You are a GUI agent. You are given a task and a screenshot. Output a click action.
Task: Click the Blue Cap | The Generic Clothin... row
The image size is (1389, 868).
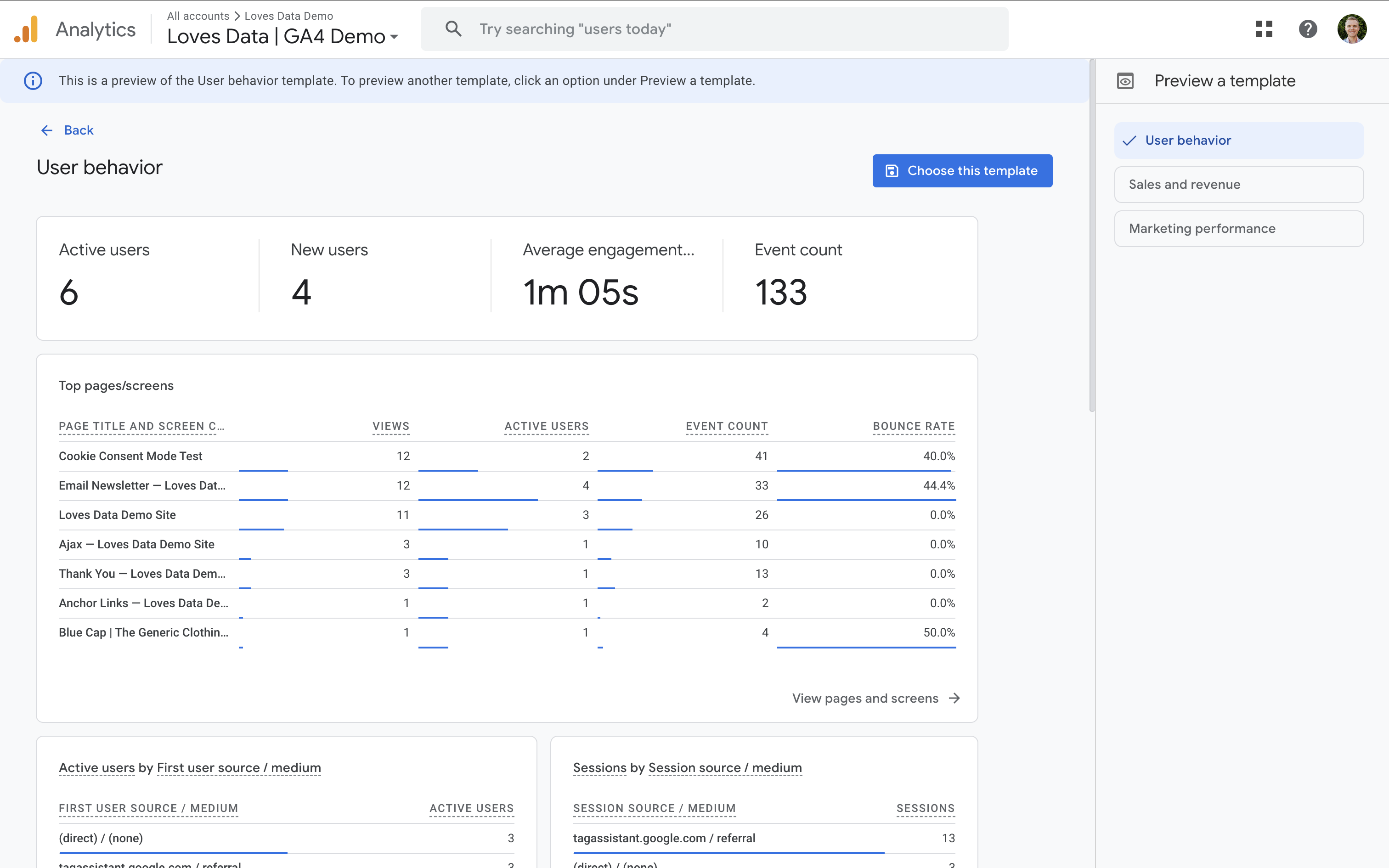pos(507,633)
